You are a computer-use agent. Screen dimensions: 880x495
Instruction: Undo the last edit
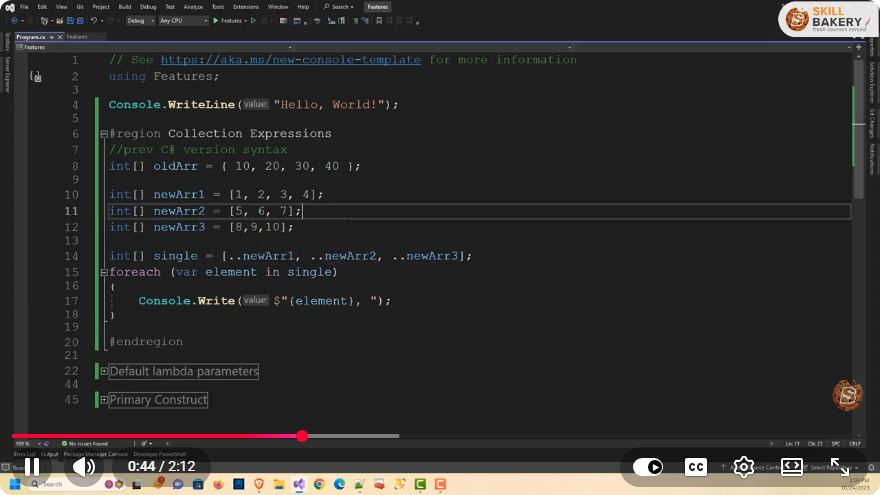point(94,21)
